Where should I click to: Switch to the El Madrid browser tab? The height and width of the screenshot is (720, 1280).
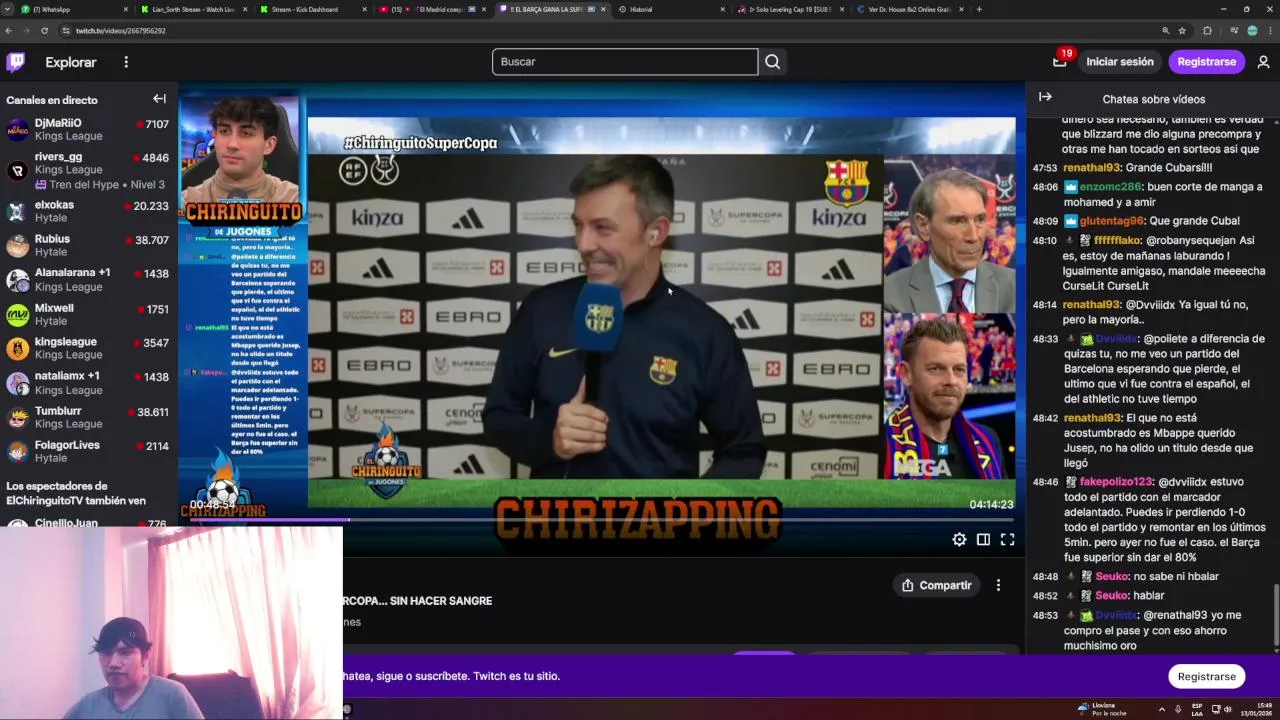(x=430, y=9)
